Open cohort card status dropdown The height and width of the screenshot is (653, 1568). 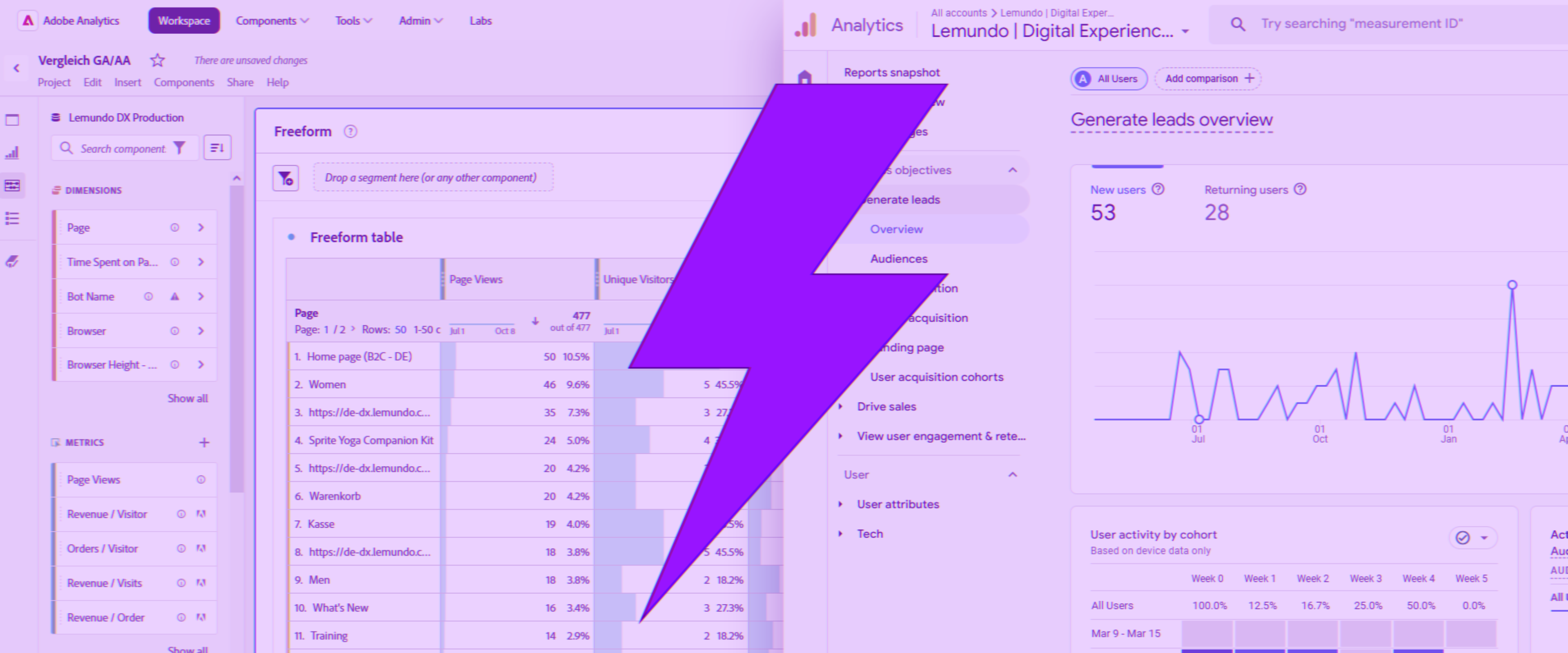1473,538
